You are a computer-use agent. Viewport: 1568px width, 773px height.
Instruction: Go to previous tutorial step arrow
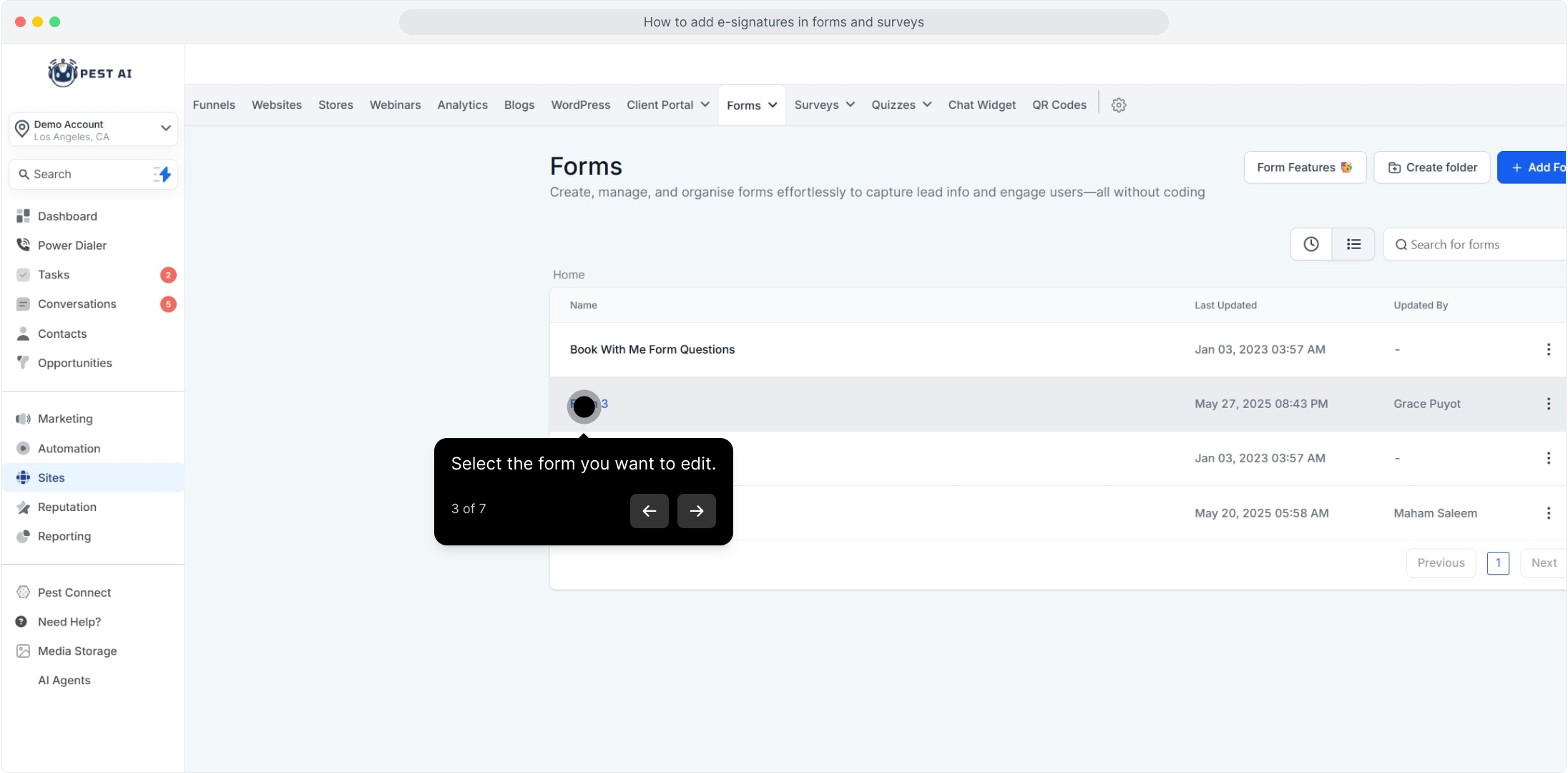(x=650, y=511)
